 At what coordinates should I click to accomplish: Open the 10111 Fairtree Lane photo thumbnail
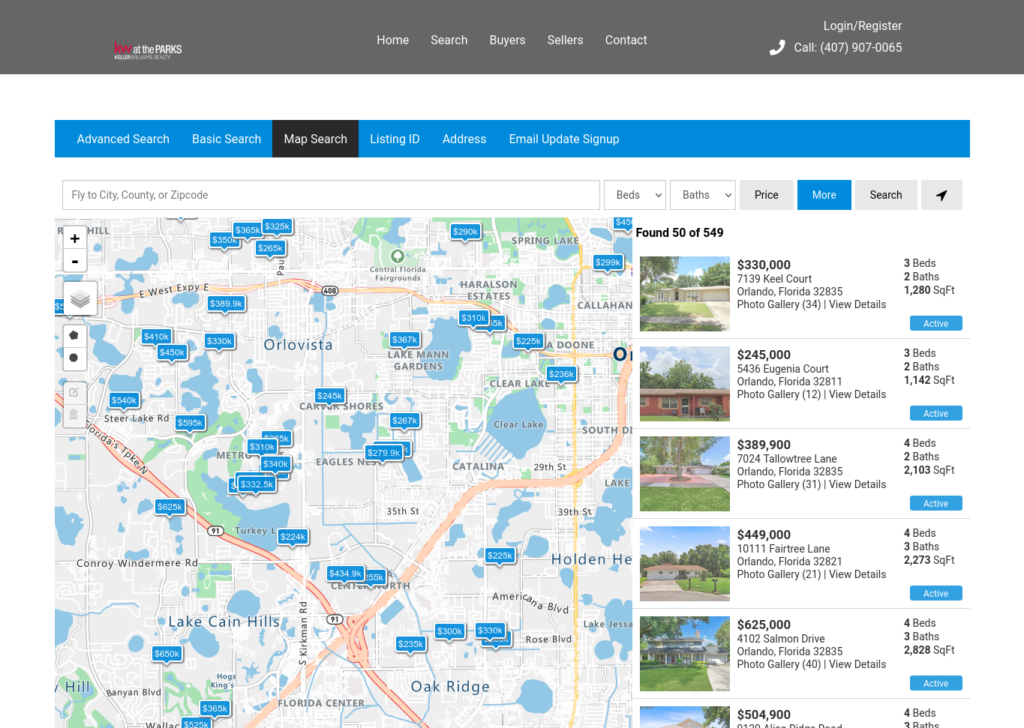684,564
